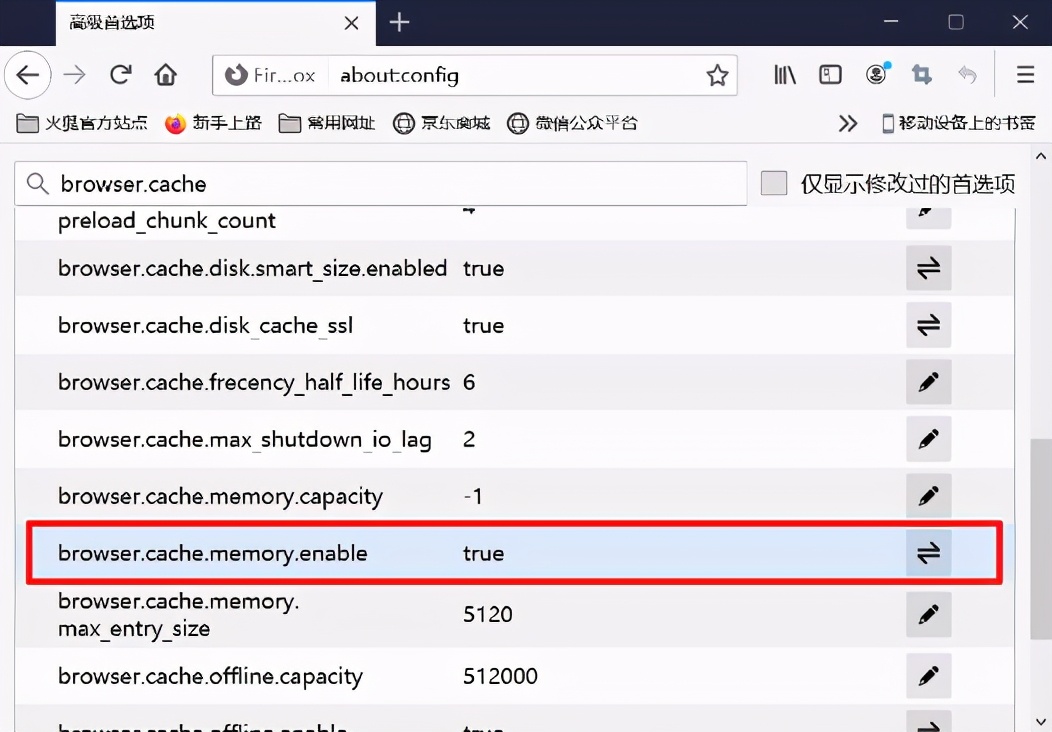Click the scrollbar up arrow
The image size is (1052, 732).
(1041, 156)
